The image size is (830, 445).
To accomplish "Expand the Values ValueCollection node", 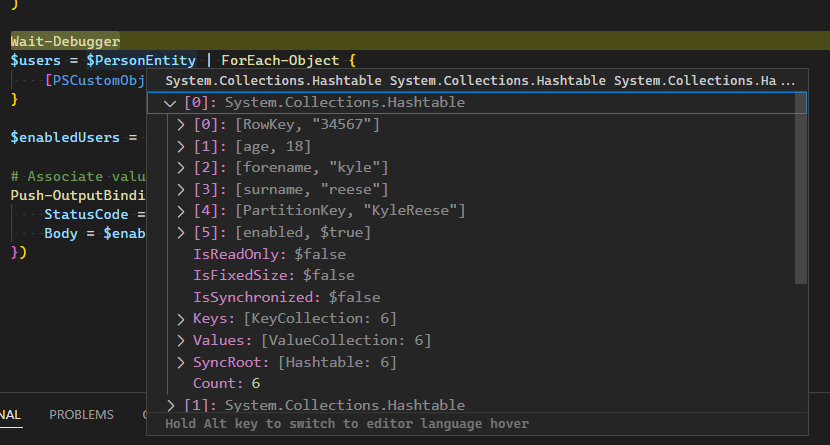I will coord(181,341).
